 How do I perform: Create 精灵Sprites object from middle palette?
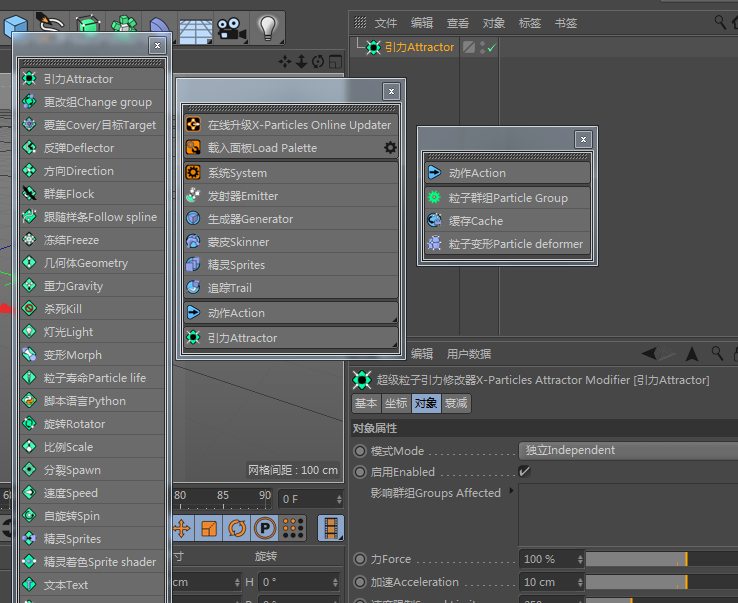(x=291, y=265)
